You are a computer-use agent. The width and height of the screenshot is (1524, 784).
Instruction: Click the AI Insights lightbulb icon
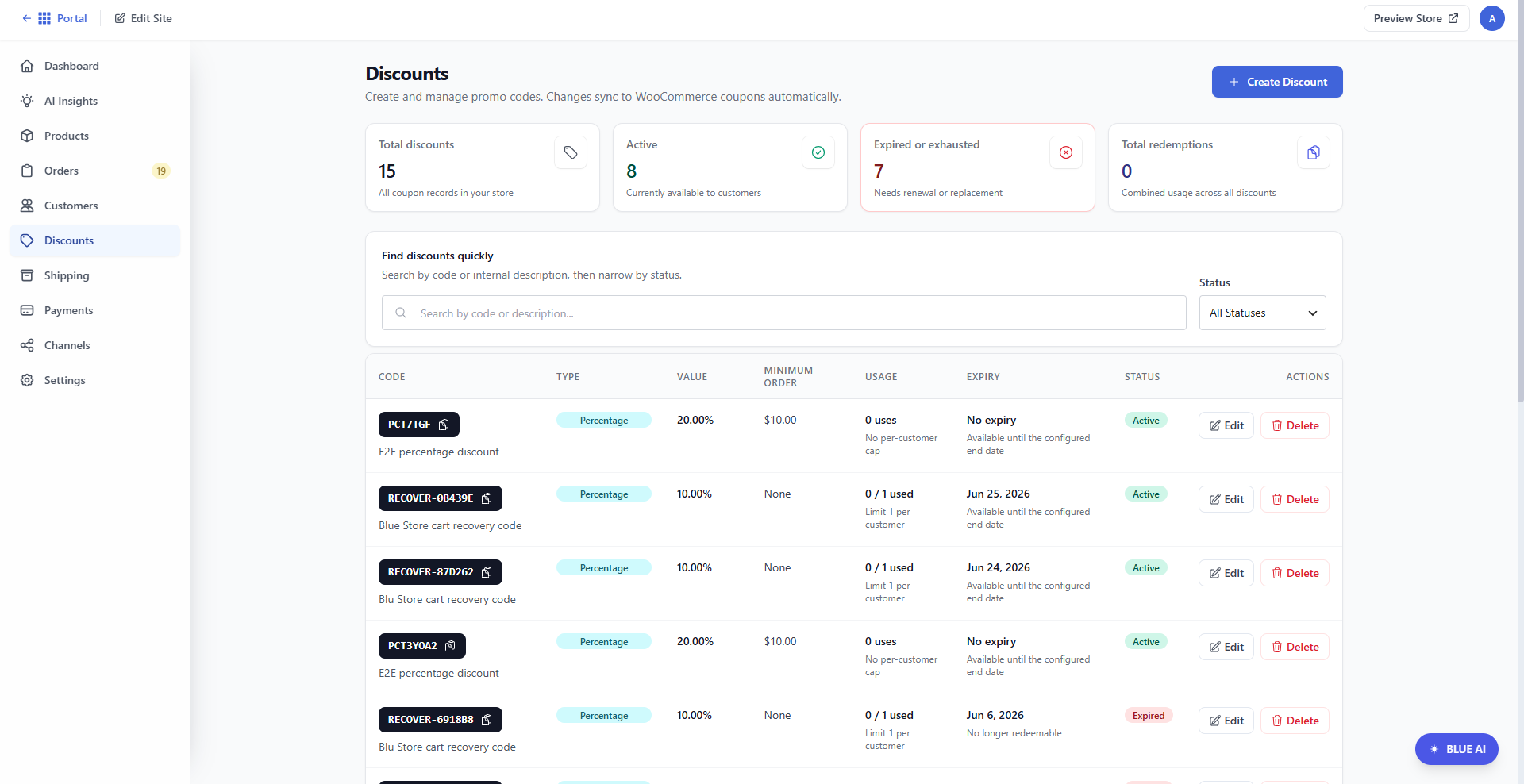(27, 101)
